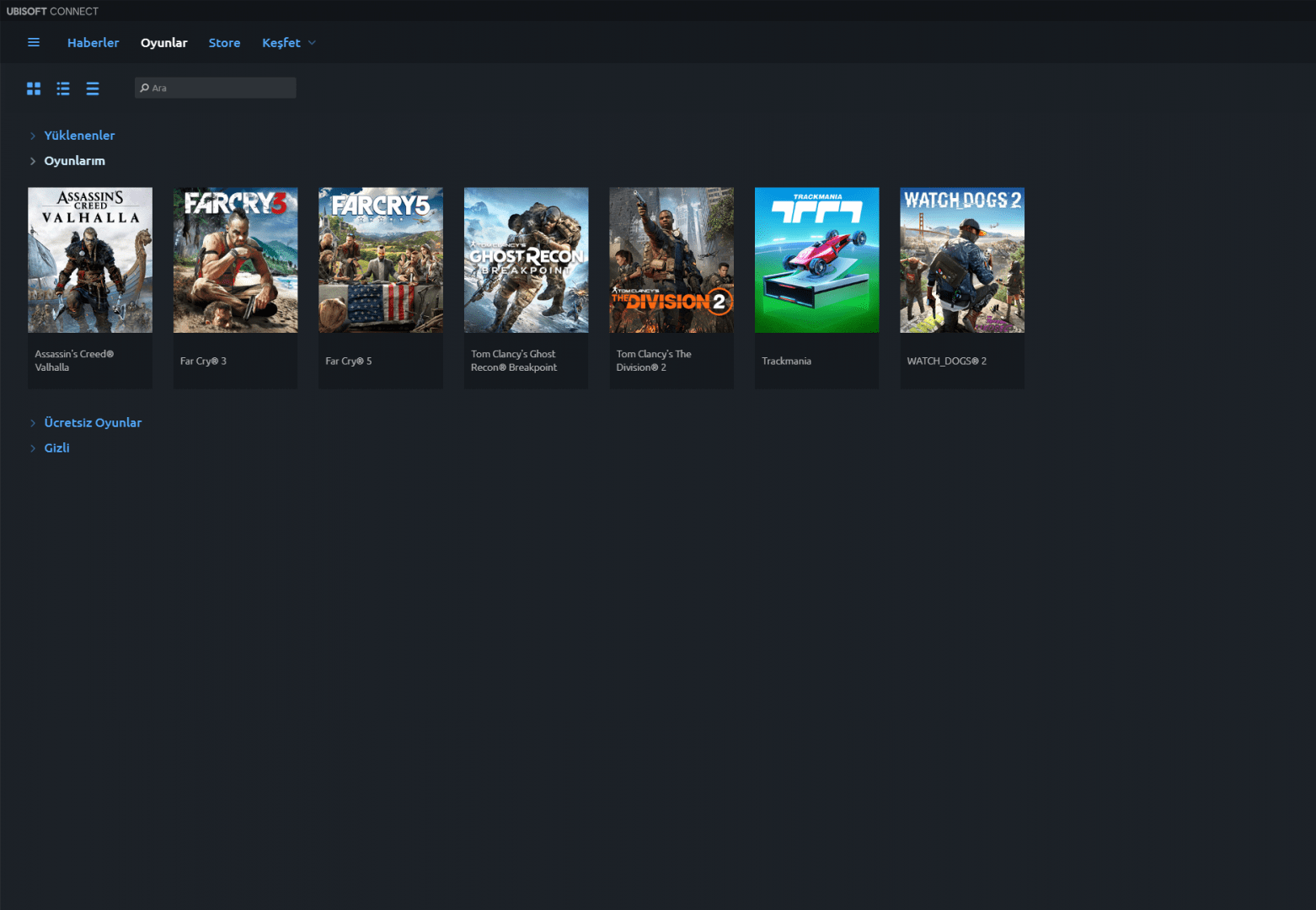
Task: Open Ghost Recon Breakpoint cover
Action: point(526,260)
